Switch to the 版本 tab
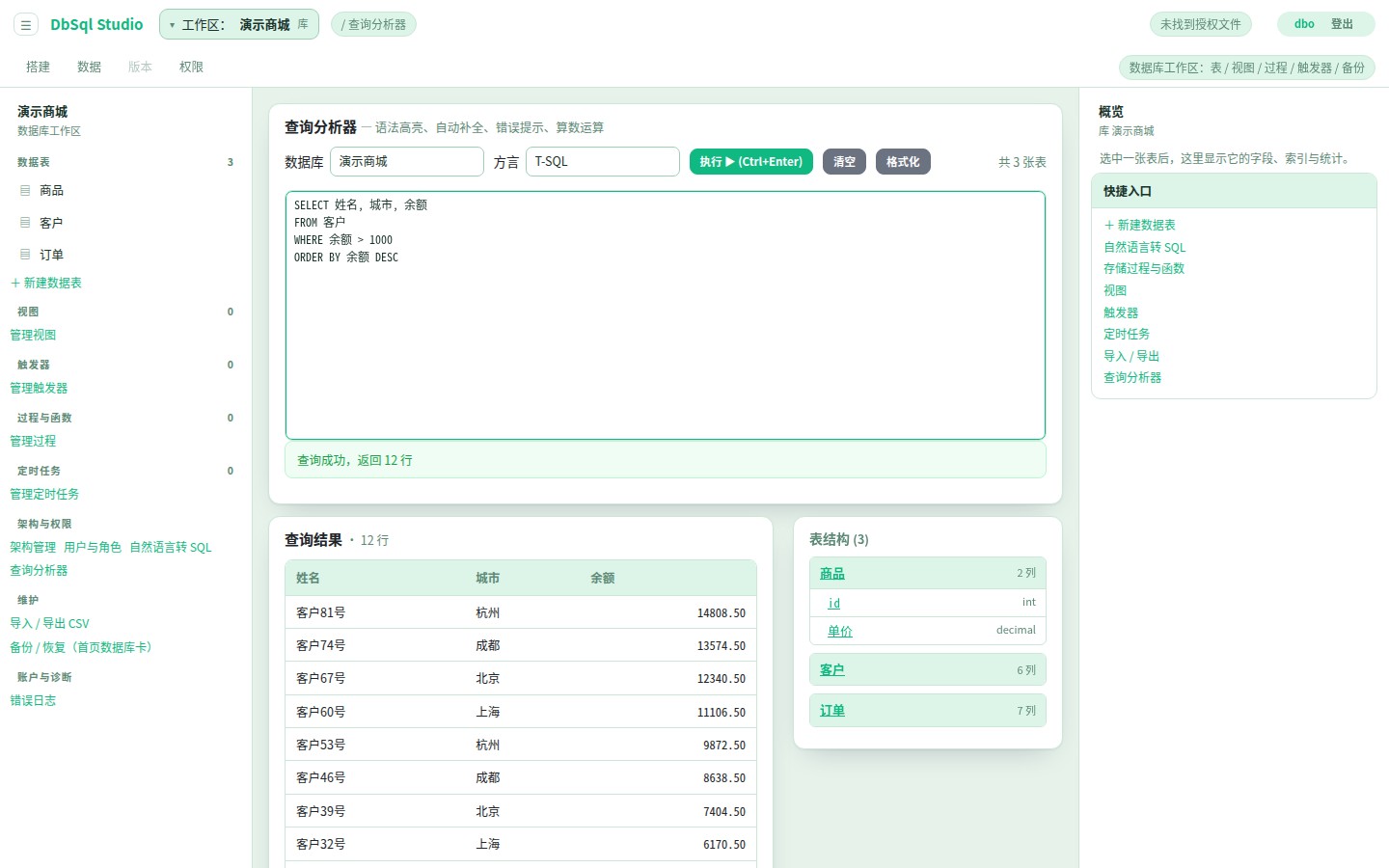The image size is (1389, 868). (141, 67)
